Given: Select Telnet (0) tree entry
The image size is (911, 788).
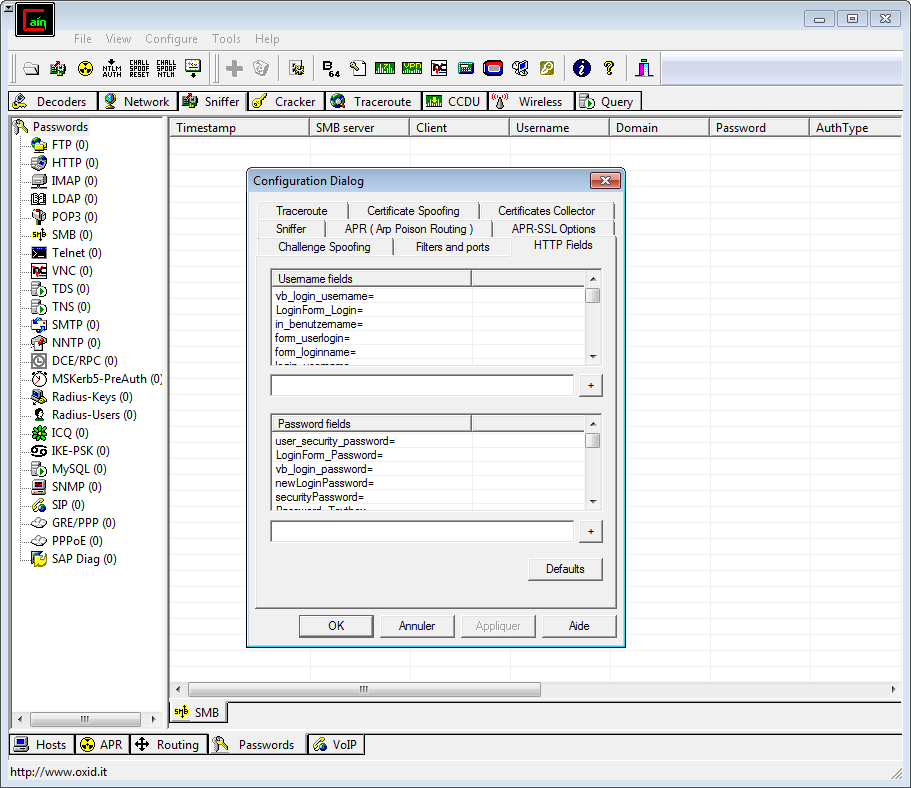Looking at the screenshot, I should point(77,253).
